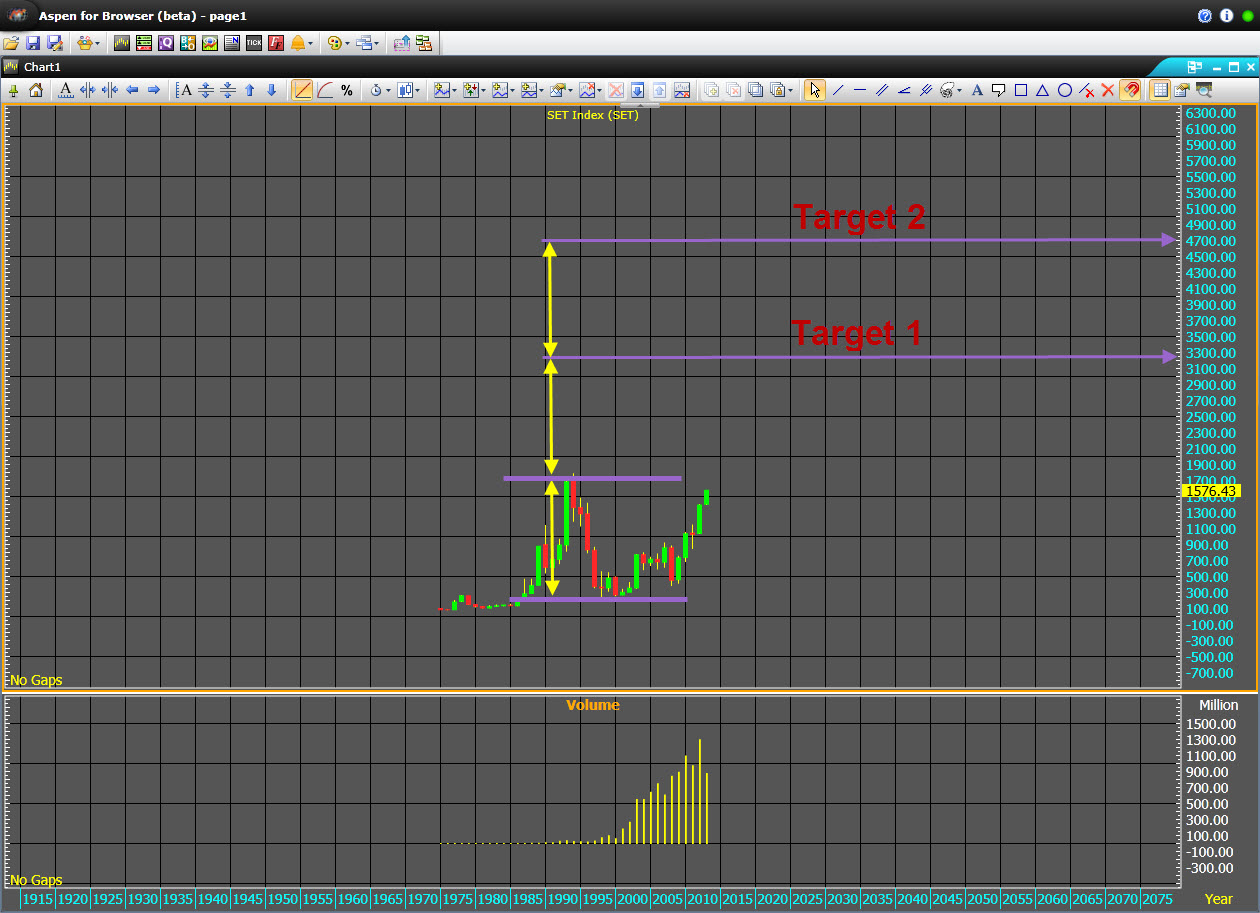Open the news window N icon
The height and width of the screenshot is (913, 1260).
[x=232, y=43]
